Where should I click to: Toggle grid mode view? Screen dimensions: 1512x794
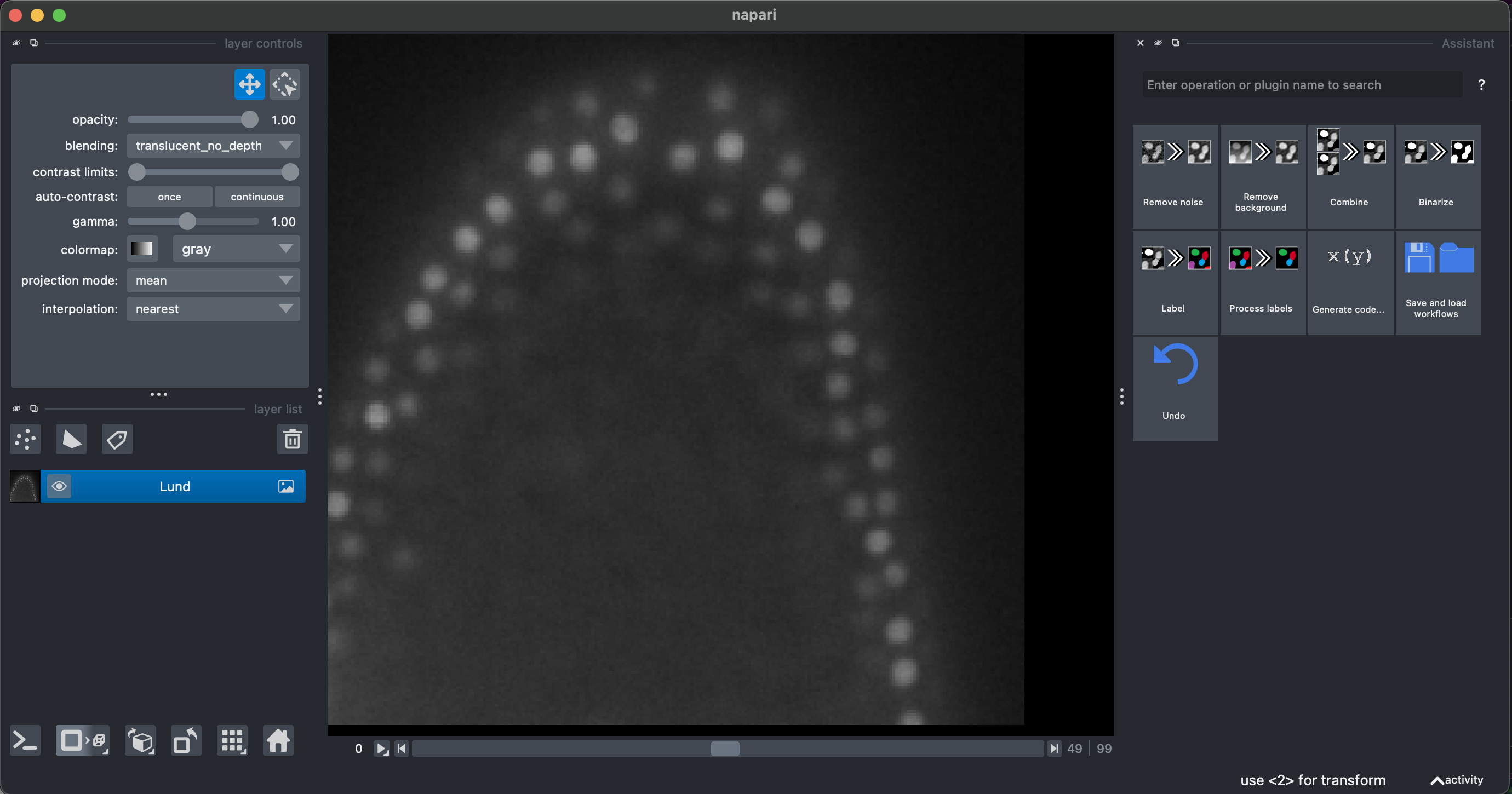(232, 740)
